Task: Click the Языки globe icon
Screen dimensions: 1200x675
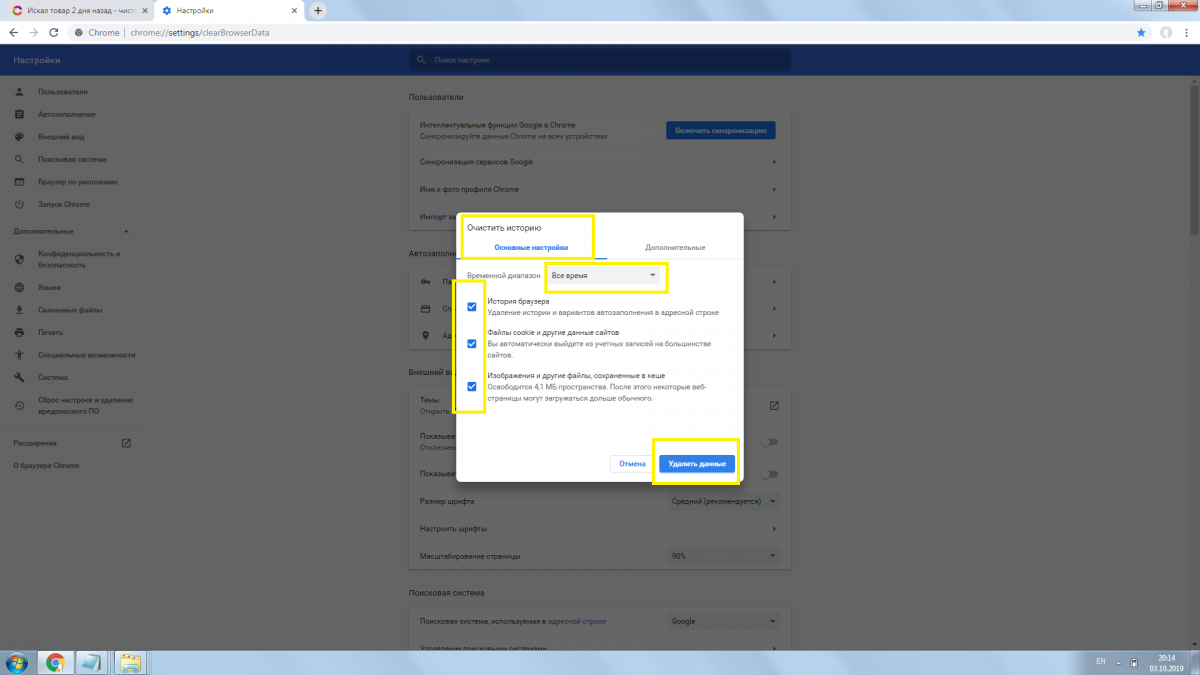Action: click(19, 287)
